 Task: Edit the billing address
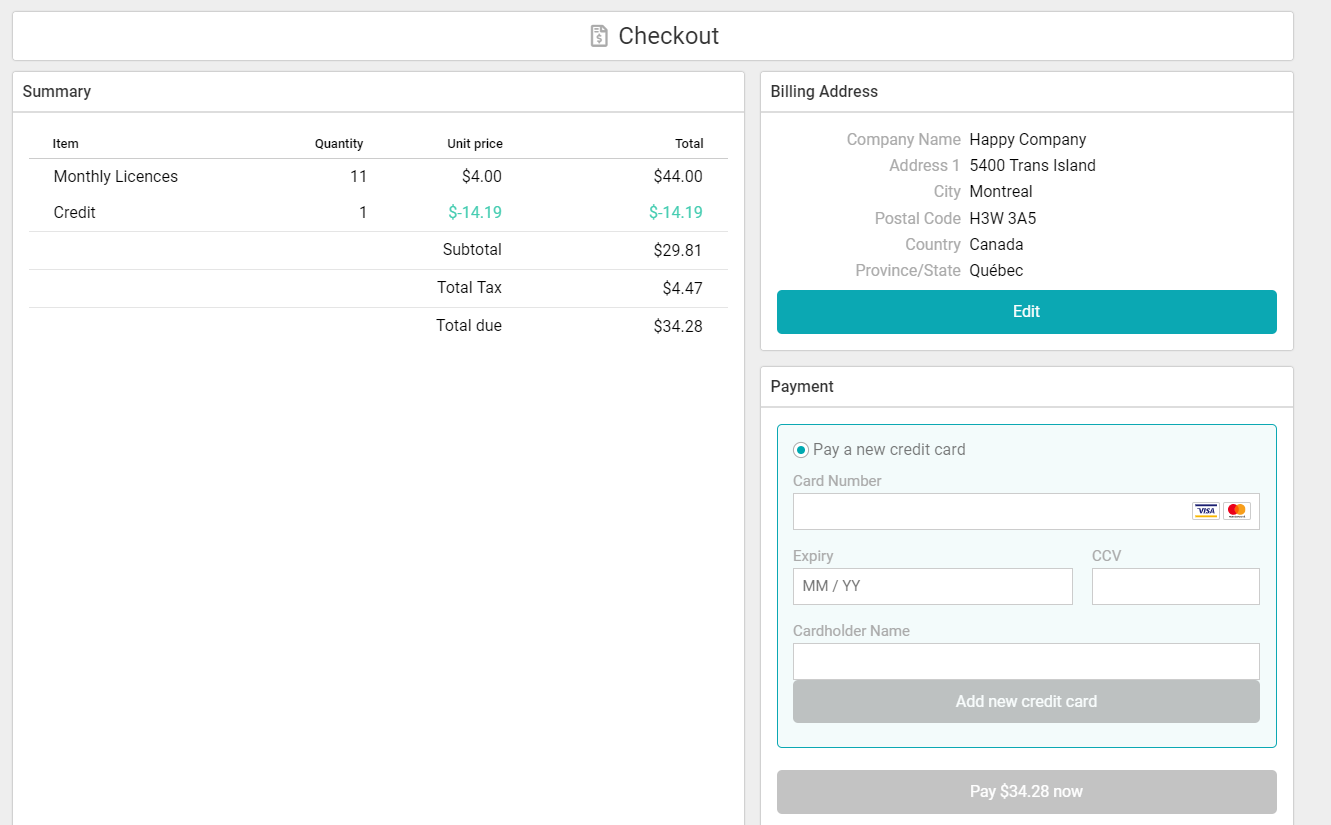click(1026, 311)
